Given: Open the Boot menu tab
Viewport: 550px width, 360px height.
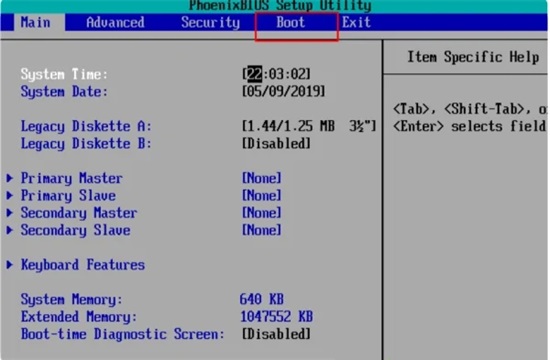Looking at the screenshot, I should pos(290,22).
